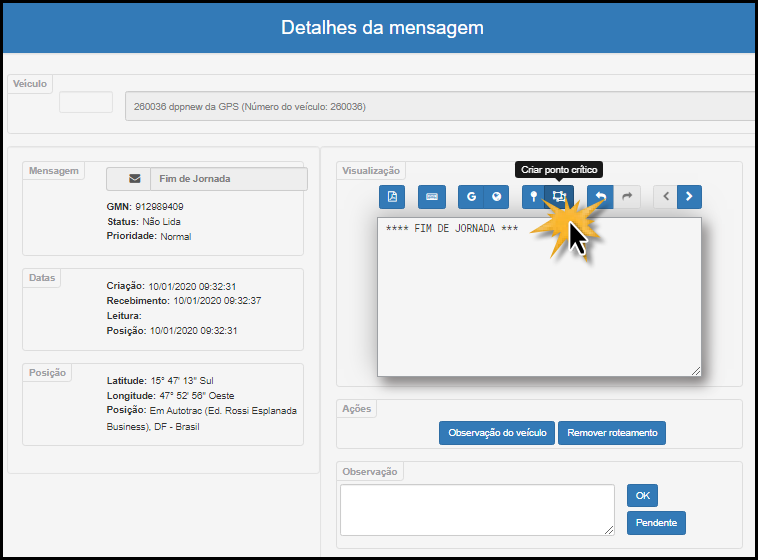Confirm with the OK button
Image resolution: width=758 pixels, height=560 pixels.
click(x=642, y=496)
